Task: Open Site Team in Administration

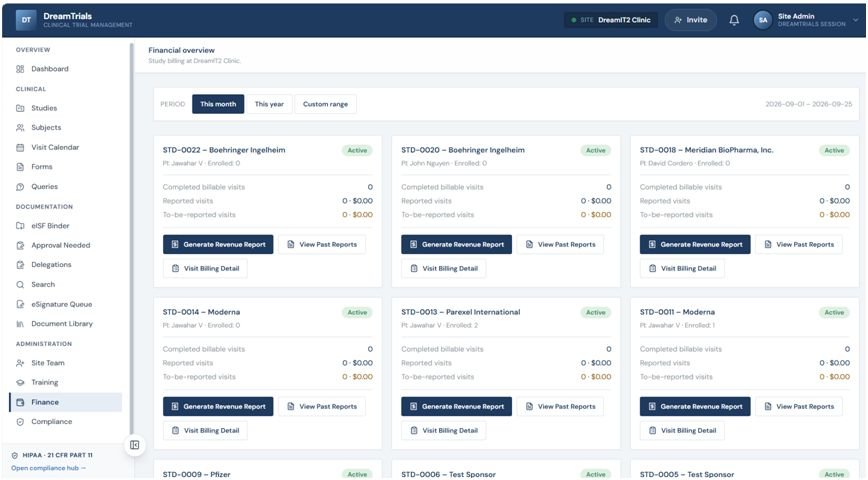Action: click(65, 363)
